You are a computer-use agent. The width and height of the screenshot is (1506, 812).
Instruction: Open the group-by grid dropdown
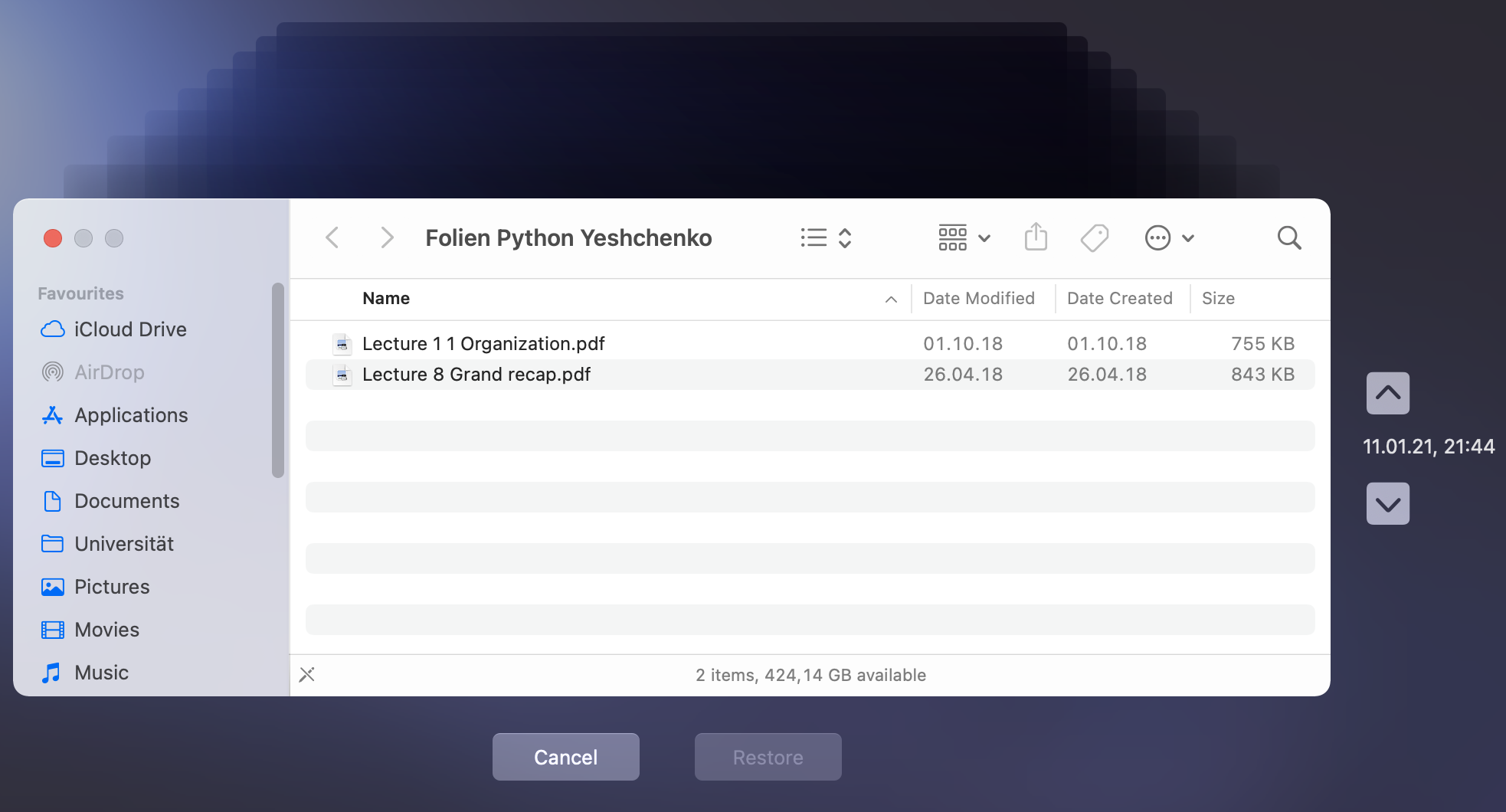click(964, 237)
